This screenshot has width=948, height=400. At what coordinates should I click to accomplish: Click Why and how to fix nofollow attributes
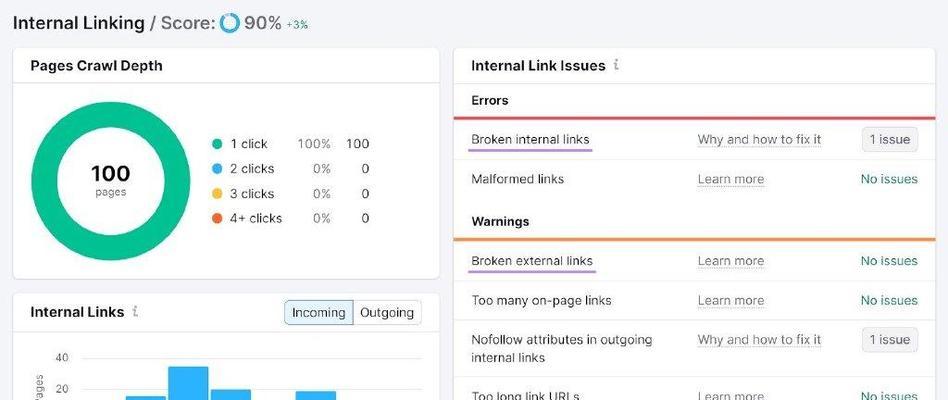[759, 340]
